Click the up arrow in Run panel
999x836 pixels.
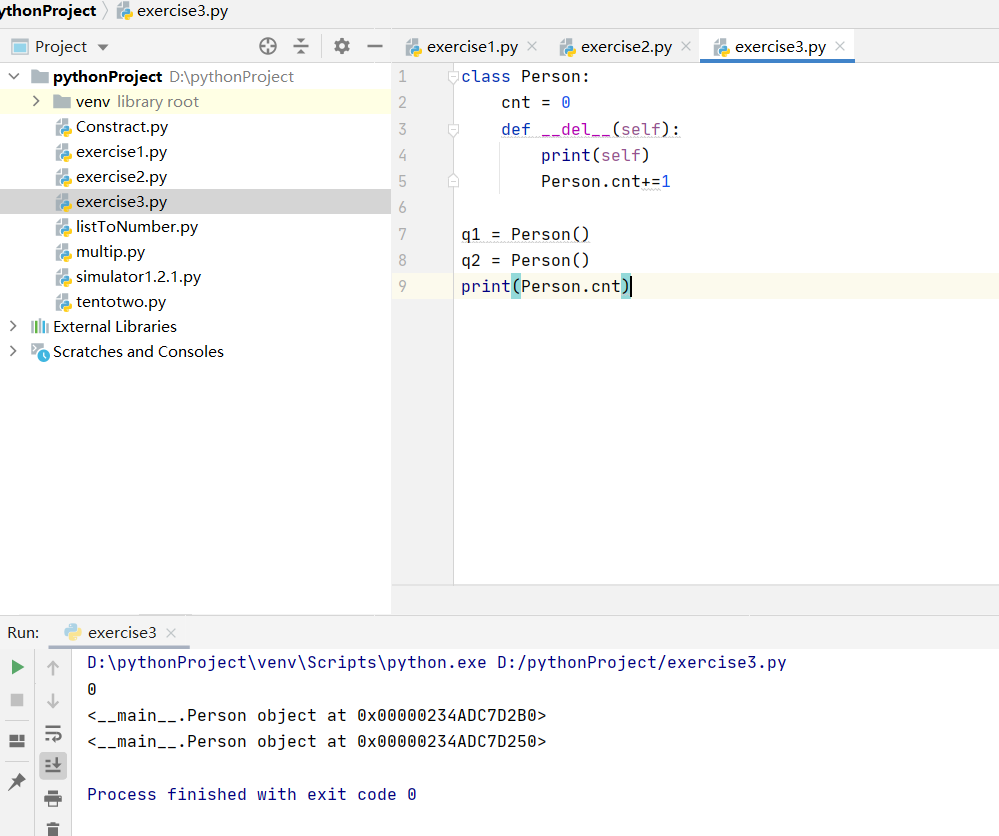[53, 668]
